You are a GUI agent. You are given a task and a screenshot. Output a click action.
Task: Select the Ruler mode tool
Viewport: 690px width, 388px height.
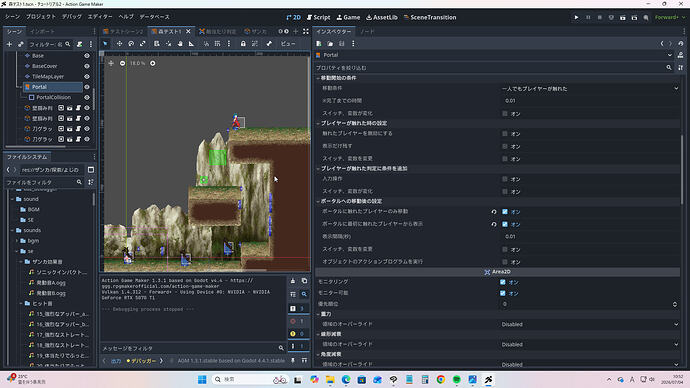click(191, 44)
